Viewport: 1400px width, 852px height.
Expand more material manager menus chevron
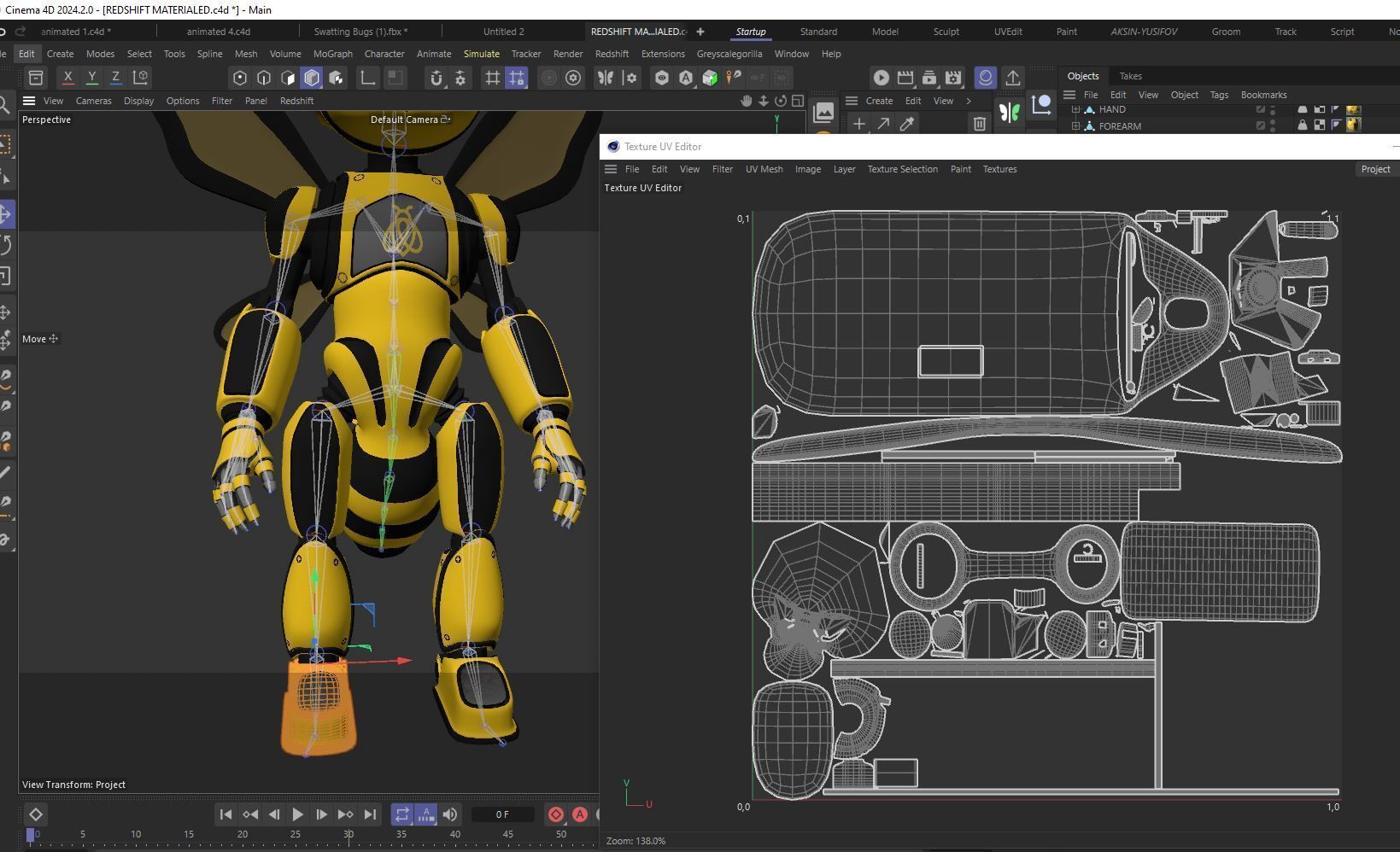click(969, 101)
